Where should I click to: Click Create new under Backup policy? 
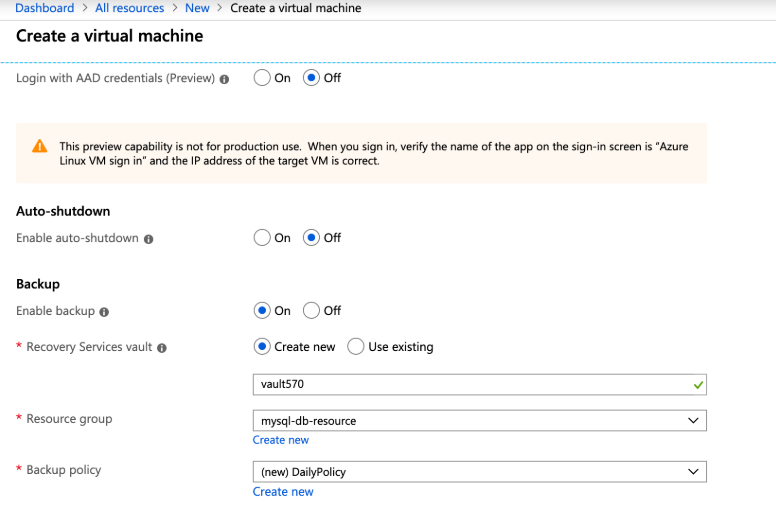tap(283, 492)
